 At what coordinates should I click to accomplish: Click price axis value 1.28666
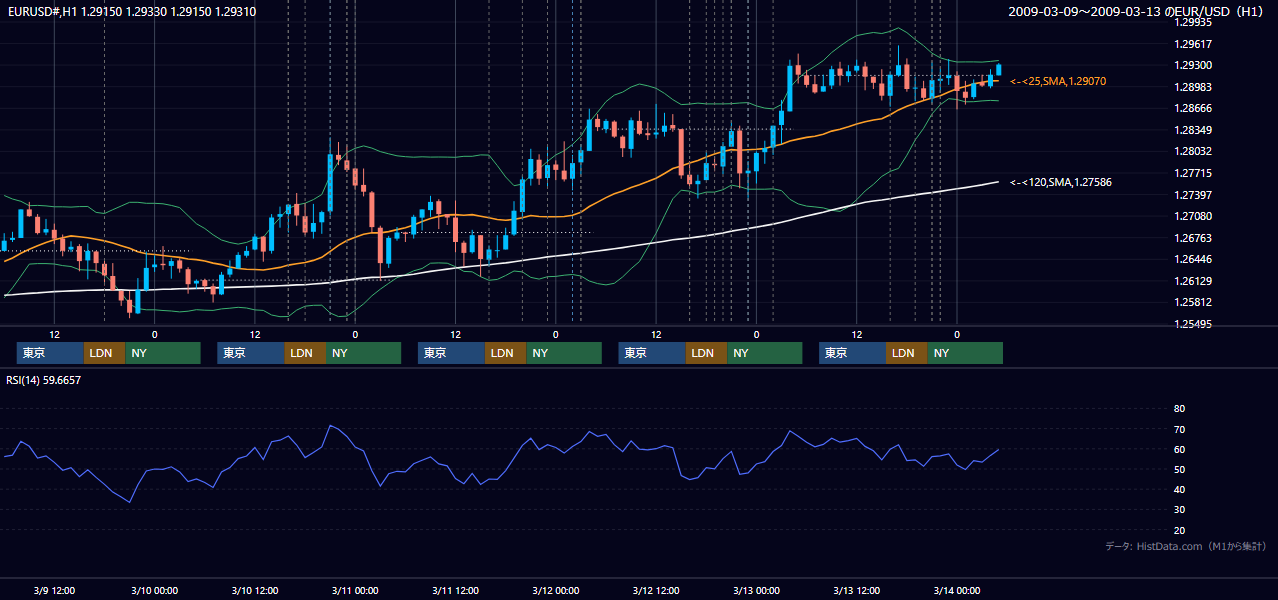tap(1193, 108)
